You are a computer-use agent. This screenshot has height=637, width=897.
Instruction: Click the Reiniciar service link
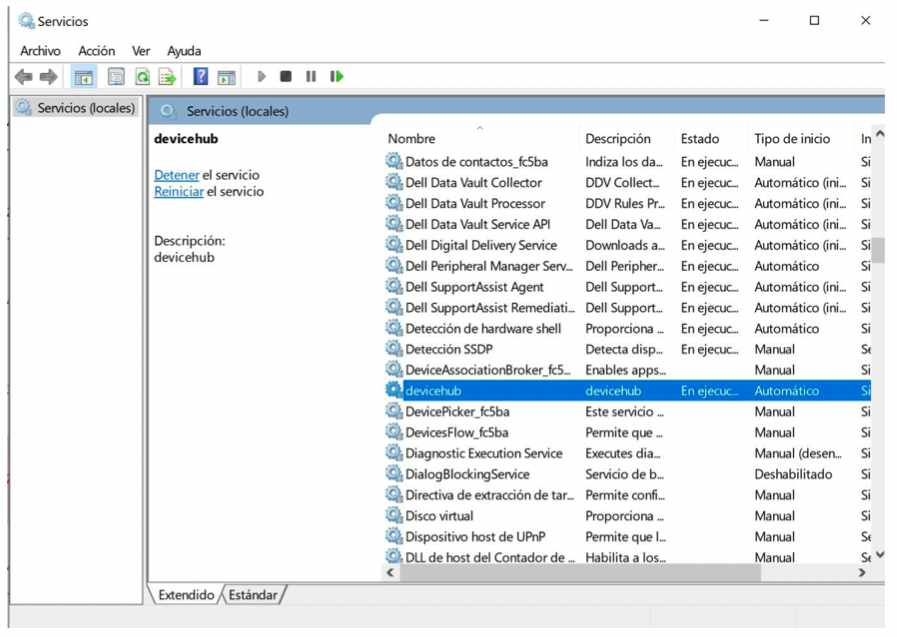point(179,191)
